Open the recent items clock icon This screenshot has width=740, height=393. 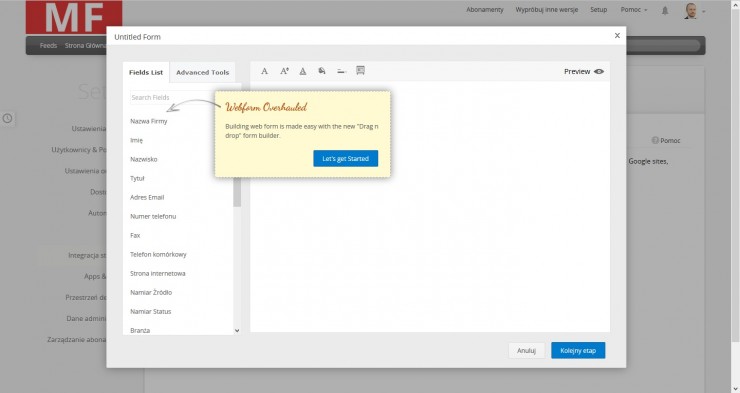[x=8, y=118]
